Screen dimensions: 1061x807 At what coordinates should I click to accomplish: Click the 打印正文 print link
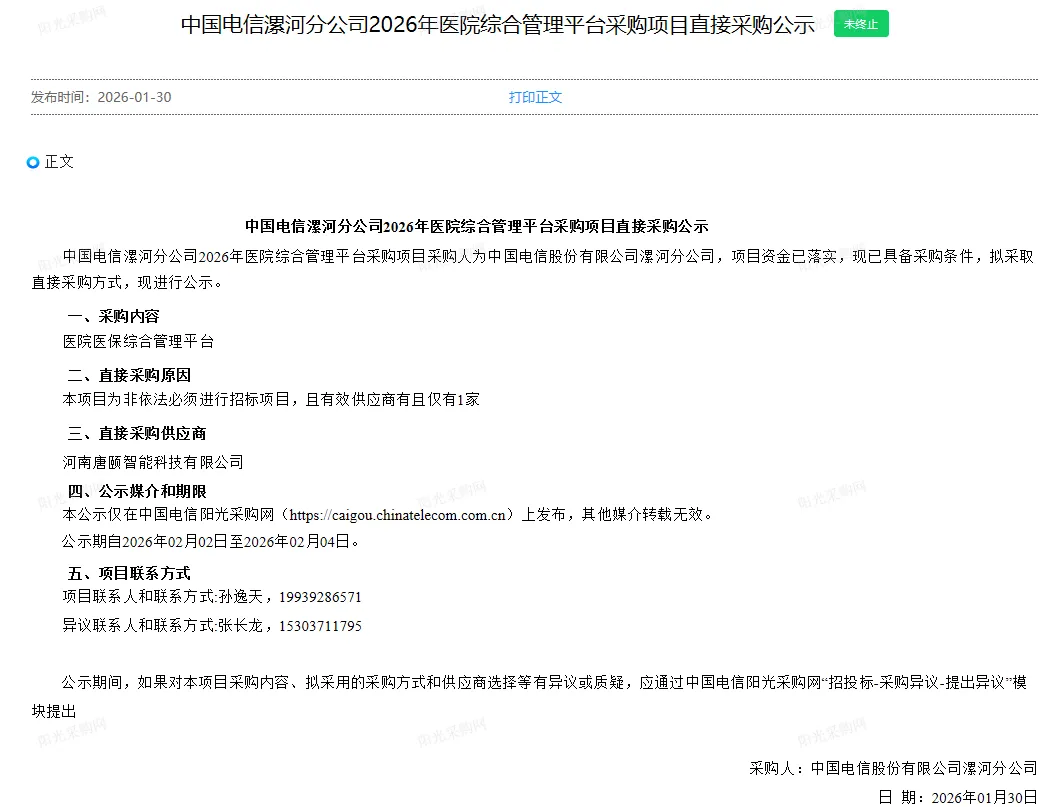(x=535, y=97)
